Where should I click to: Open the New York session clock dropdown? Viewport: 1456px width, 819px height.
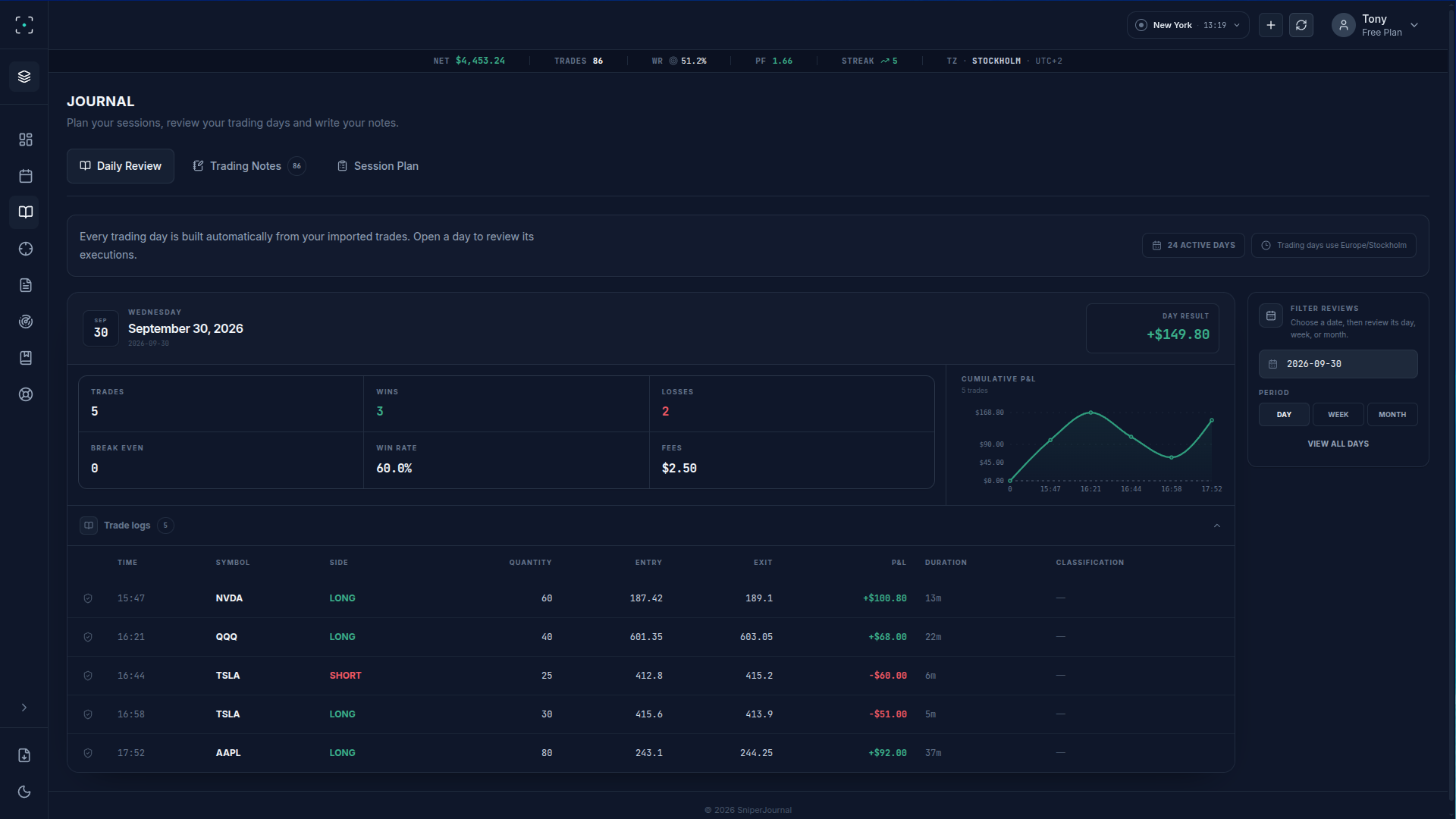click(x=1188, y=25)
